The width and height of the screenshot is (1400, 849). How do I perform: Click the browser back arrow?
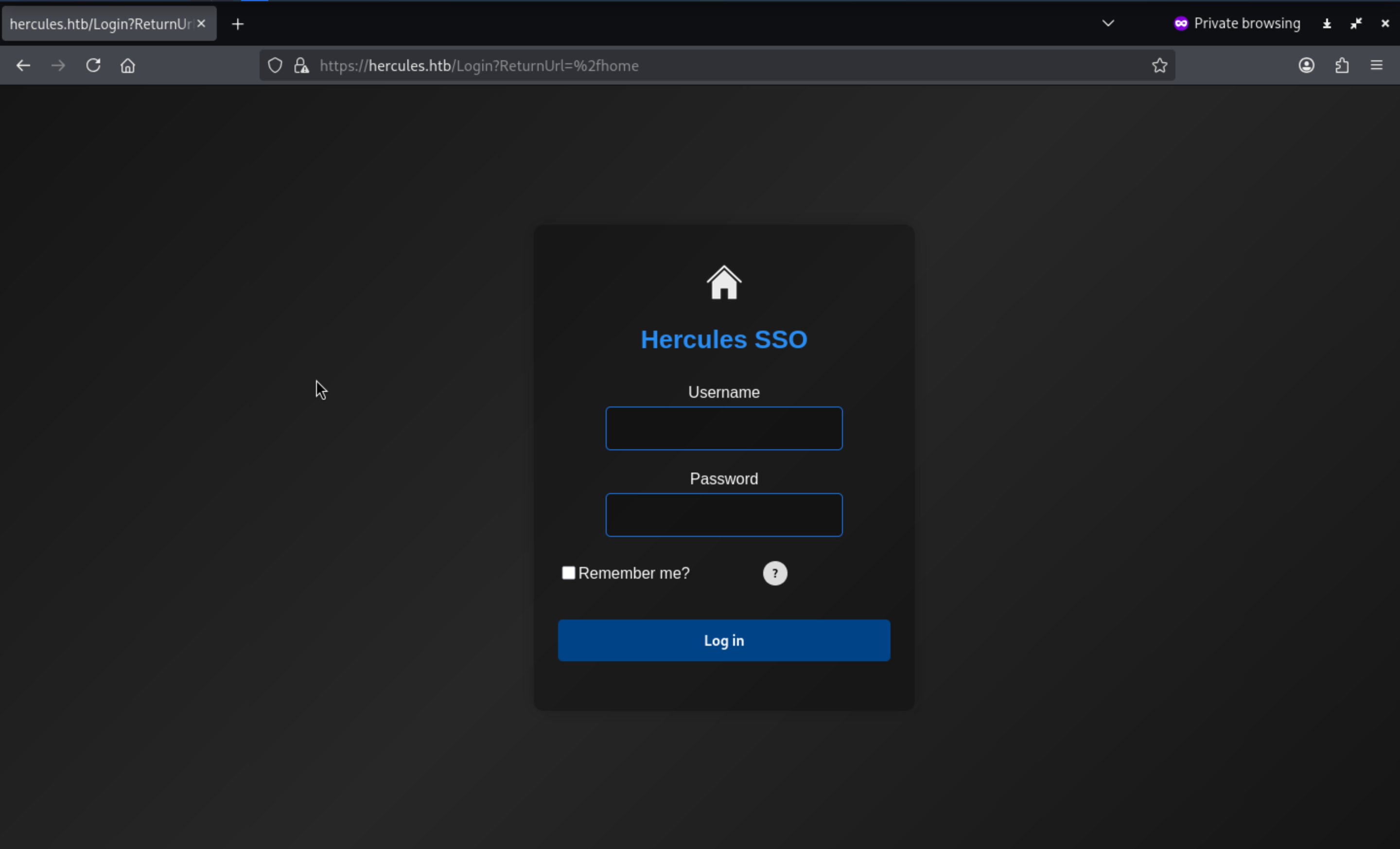(x=23, y=65)
